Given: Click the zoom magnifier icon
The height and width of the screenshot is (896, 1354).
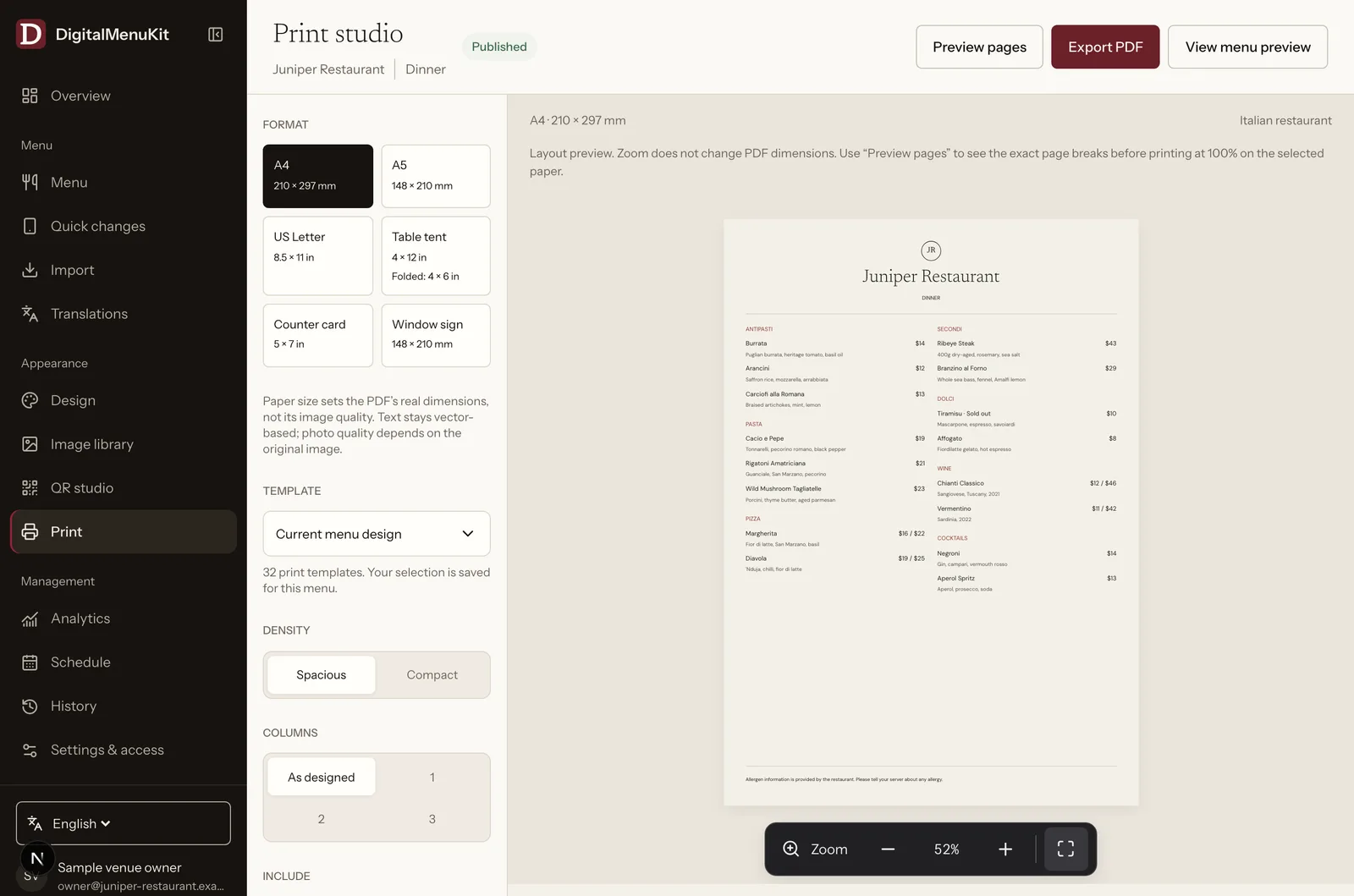Looking at the screenshot, I should 791,849.
